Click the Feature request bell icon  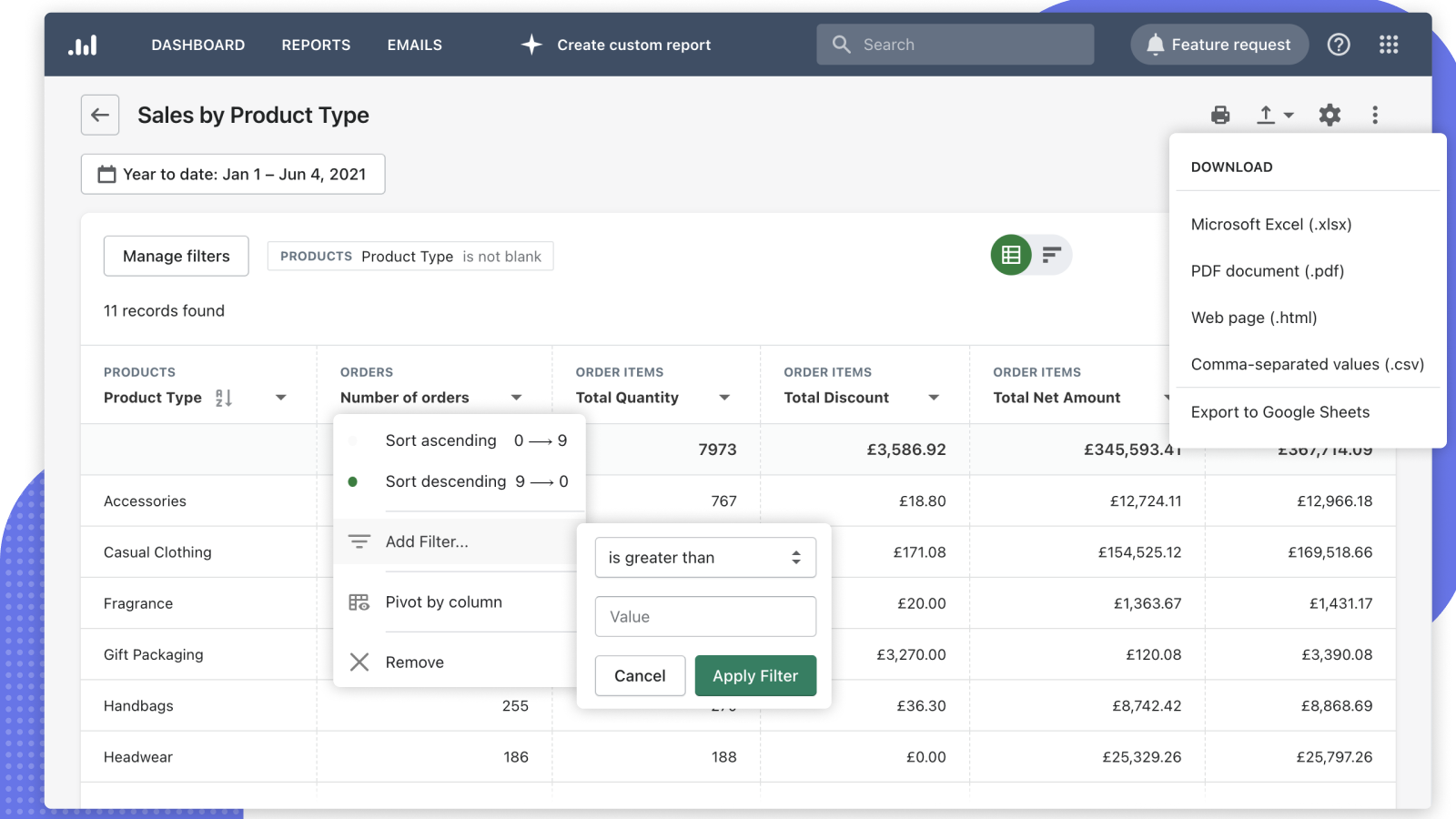click(x=1156, y=44)
